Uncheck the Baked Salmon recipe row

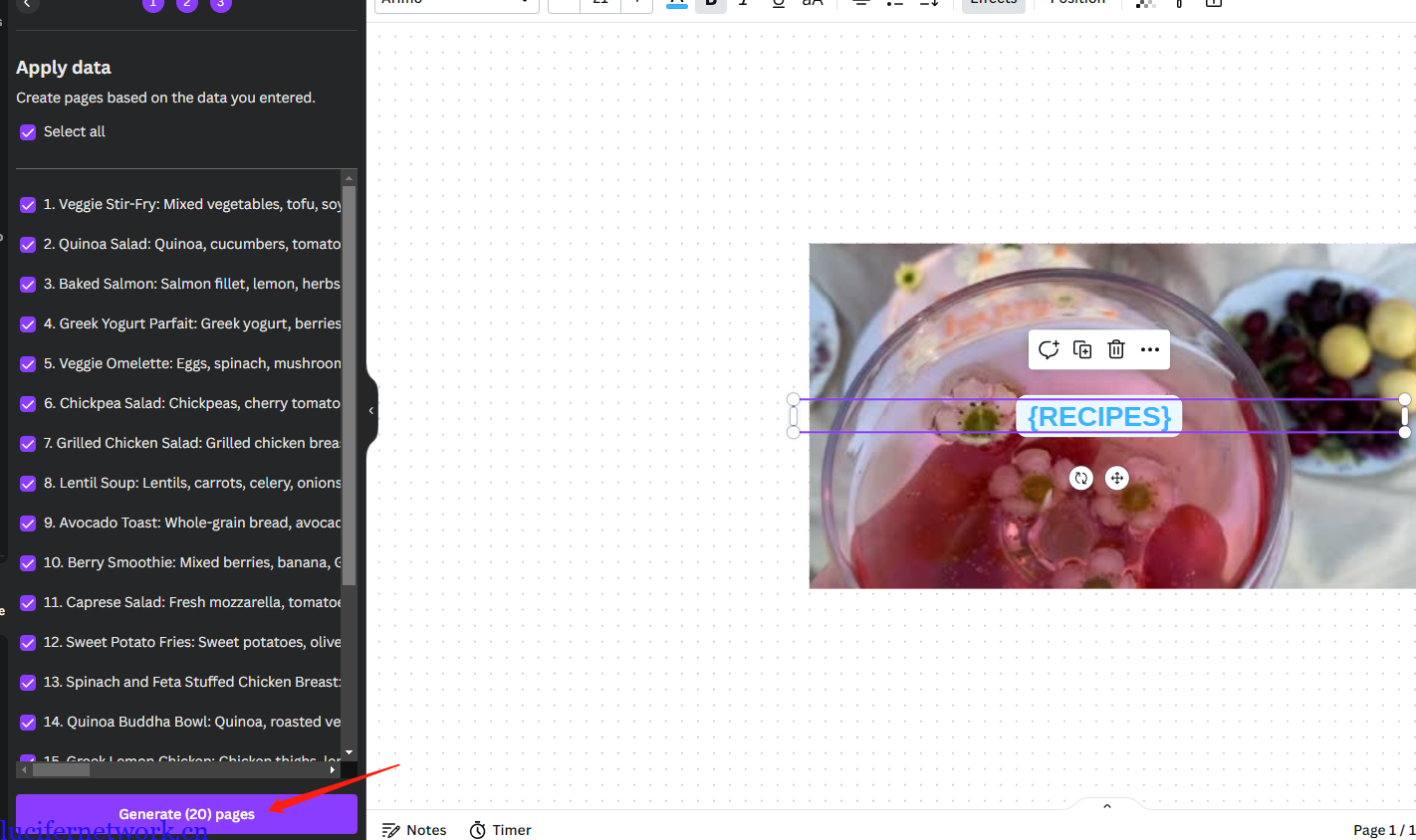pyautogui.click(x=28, y=285)
